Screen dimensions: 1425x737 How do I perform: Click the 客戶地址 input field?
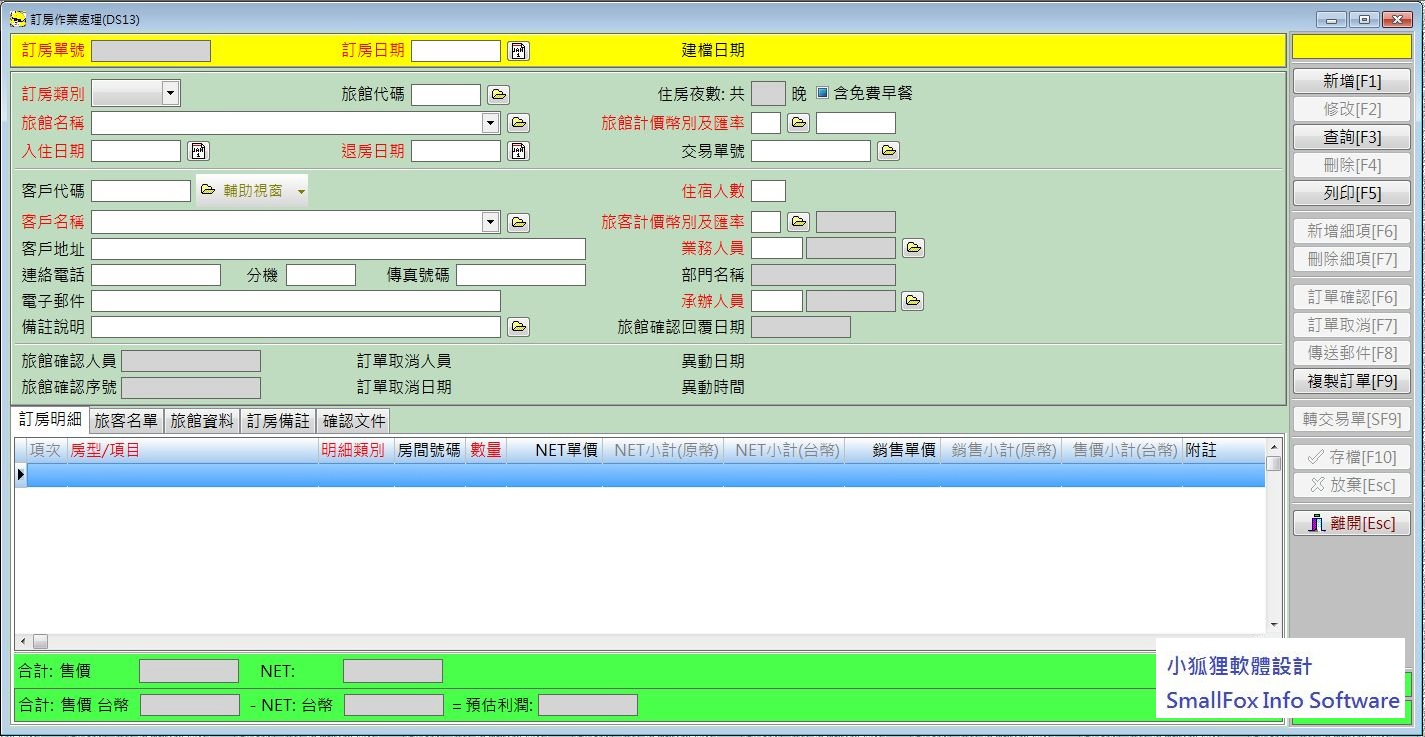click(339, 249)
